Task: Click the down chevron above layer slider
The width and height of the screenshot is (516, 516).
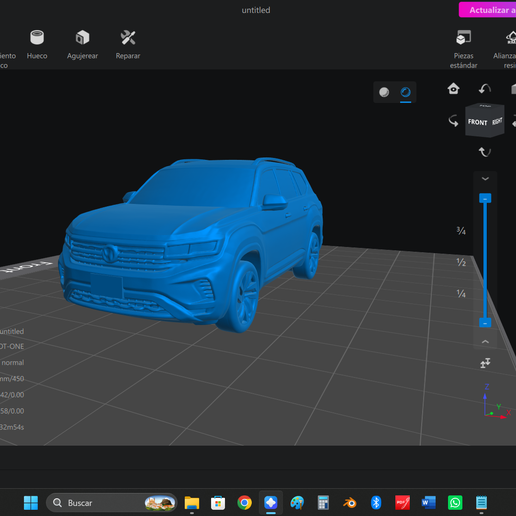Action: [485, 179]
